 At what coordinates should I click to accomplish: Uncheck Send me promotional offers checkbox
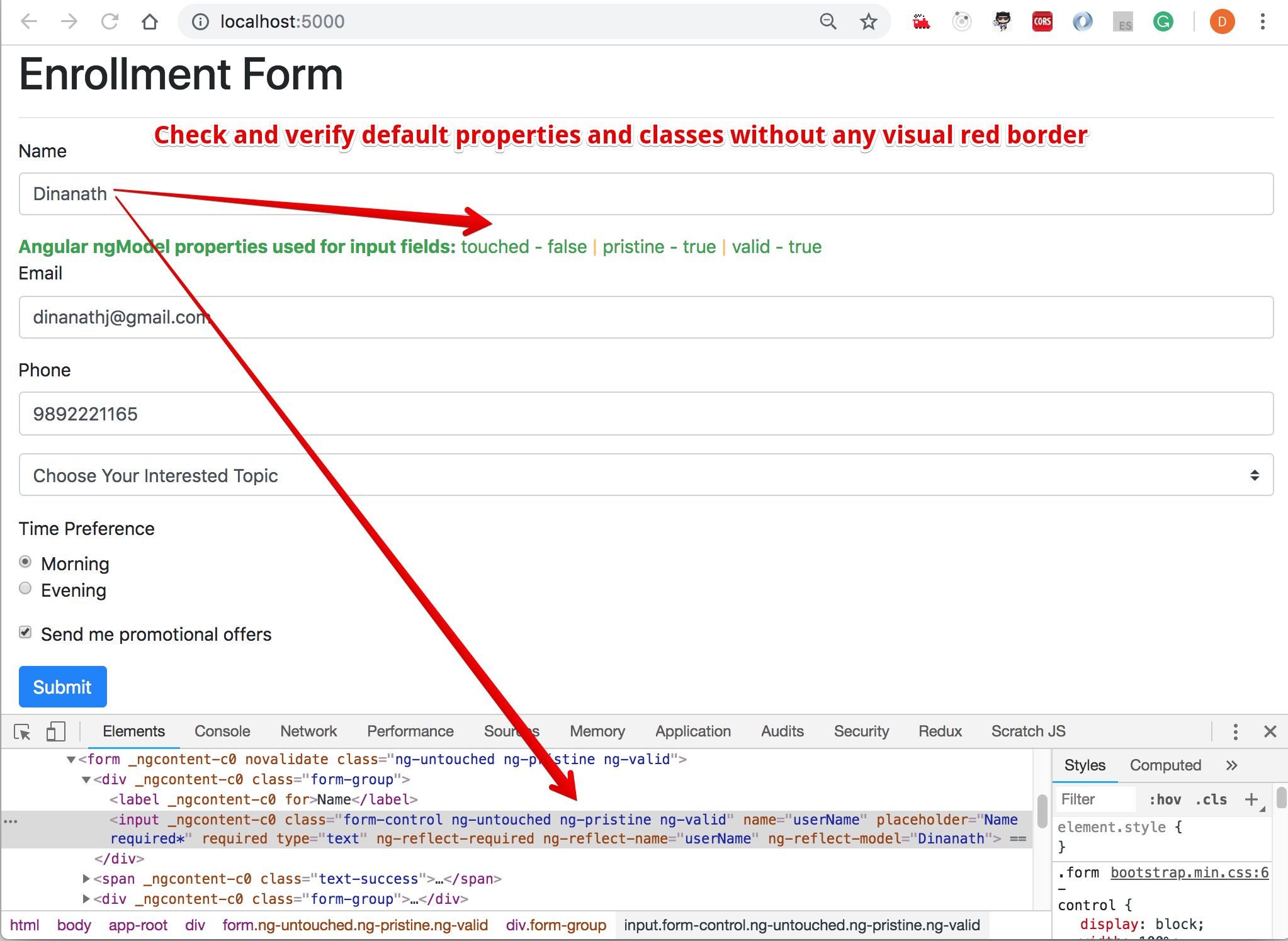[25, 632]
